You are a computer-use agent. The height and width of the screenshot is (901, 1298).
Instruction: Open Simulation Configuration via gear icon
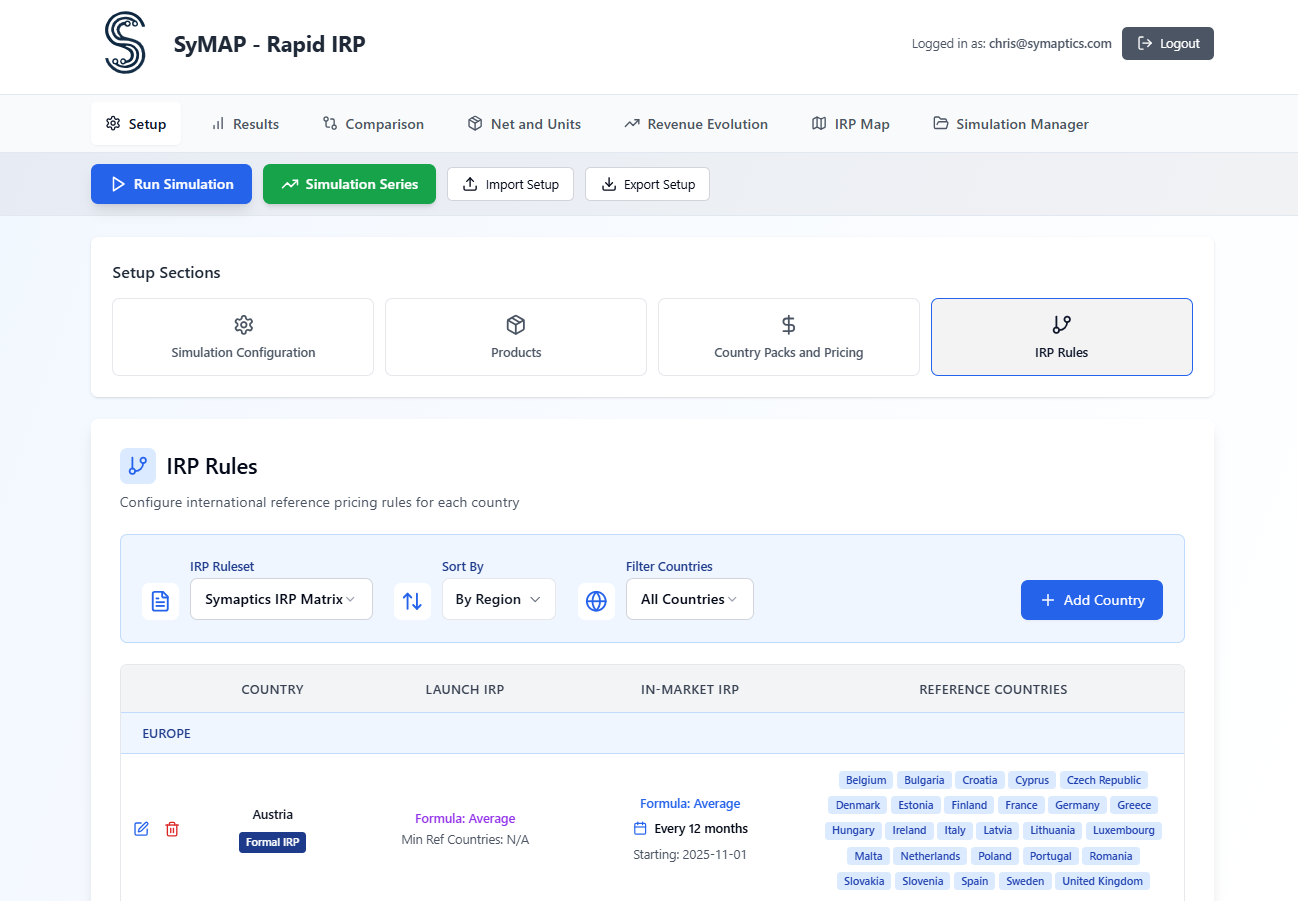coord(242,325)
